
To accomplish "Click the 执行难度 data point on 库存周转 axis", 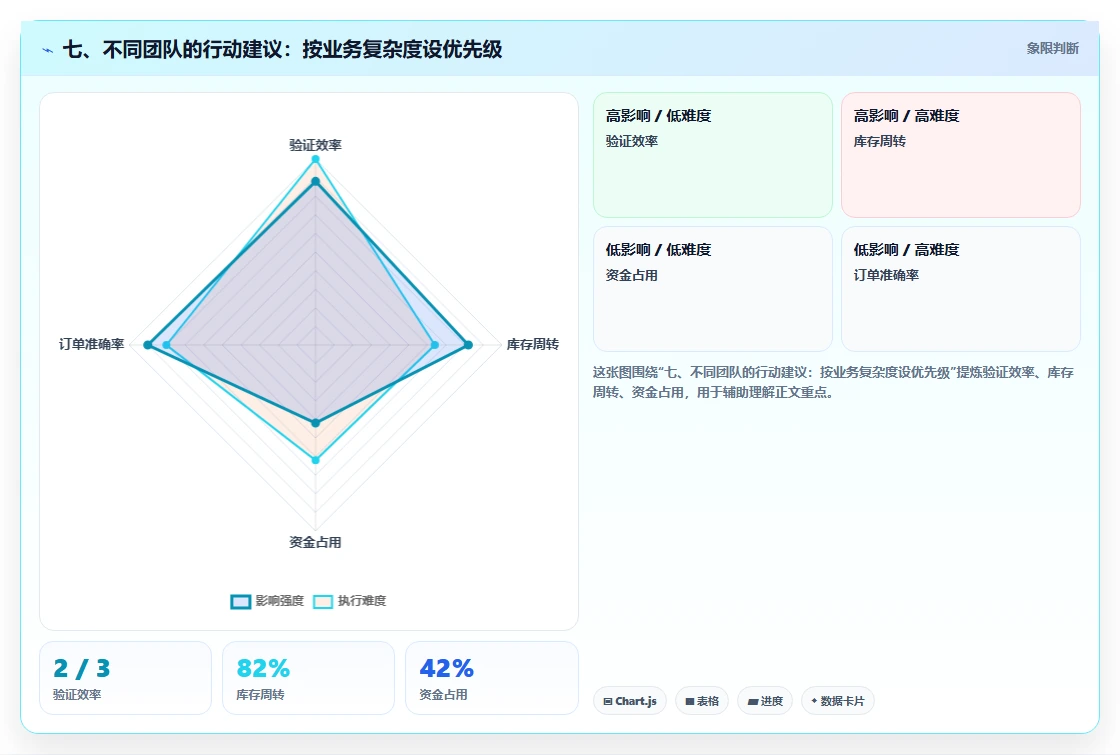I will 435,345.
